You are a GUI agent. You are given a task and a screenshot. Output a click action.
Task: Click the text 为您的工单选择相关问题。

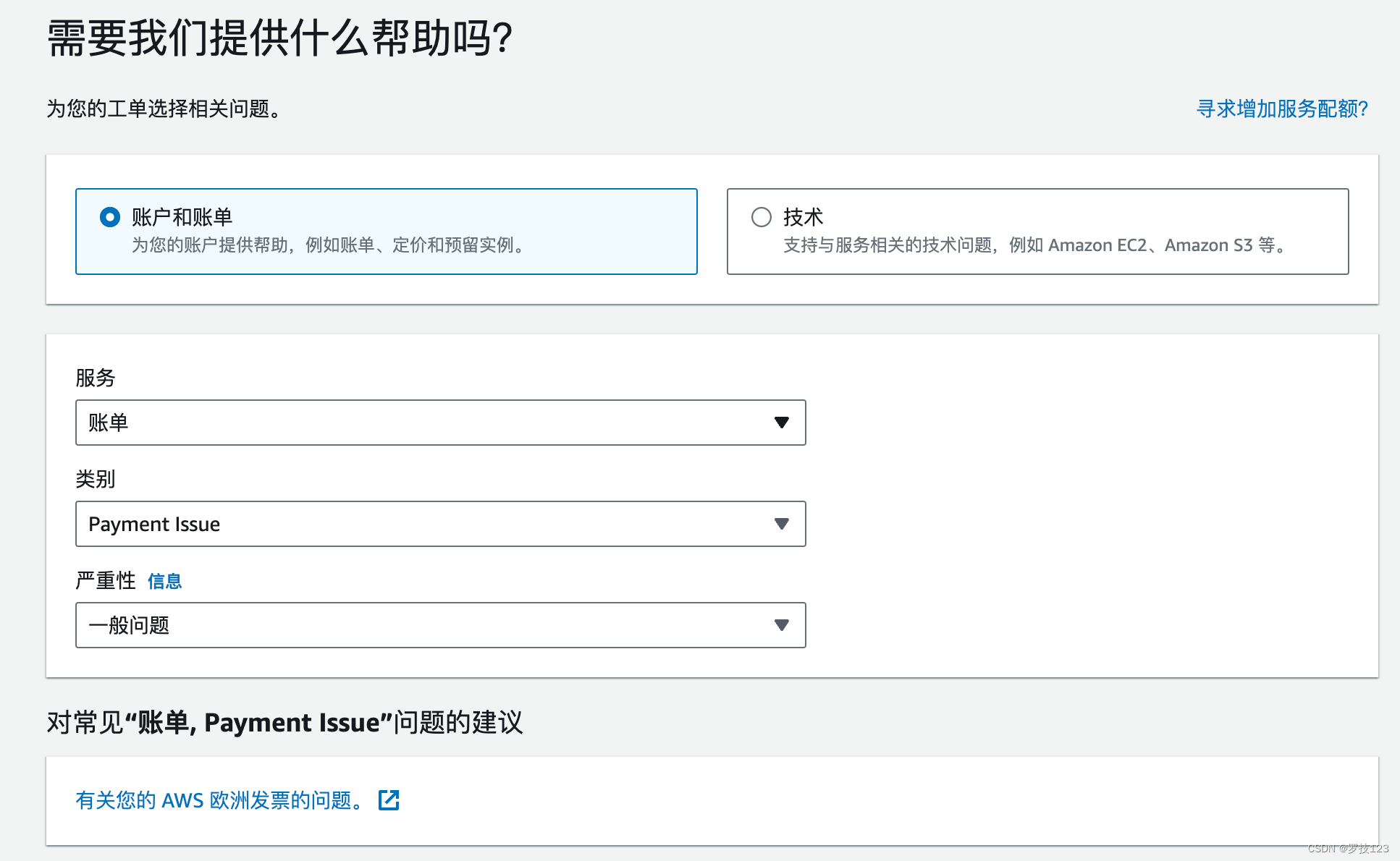[x=166, y=109]
